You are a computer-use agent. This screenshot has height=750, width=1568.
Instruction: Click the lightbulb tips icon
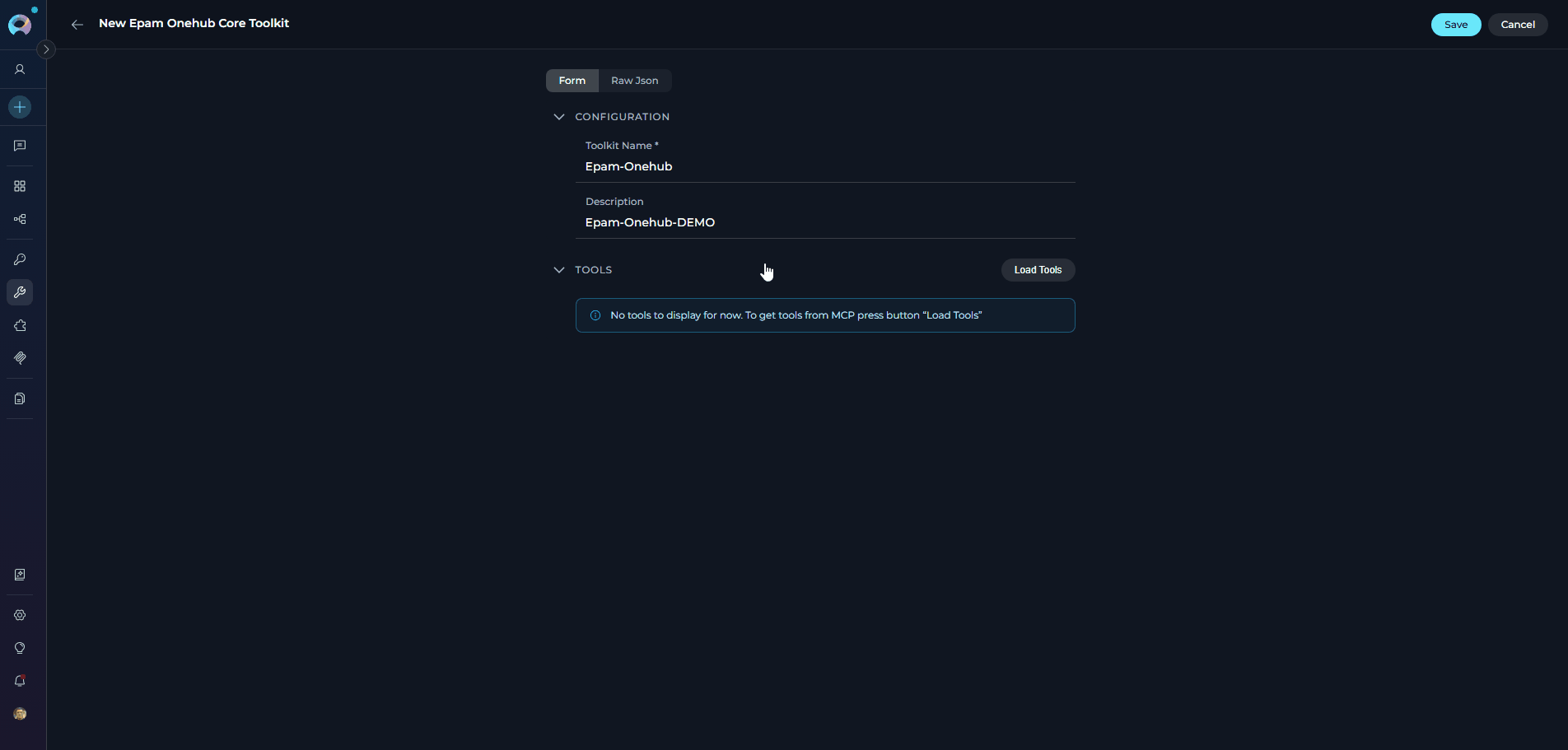[x=20, y=648]
